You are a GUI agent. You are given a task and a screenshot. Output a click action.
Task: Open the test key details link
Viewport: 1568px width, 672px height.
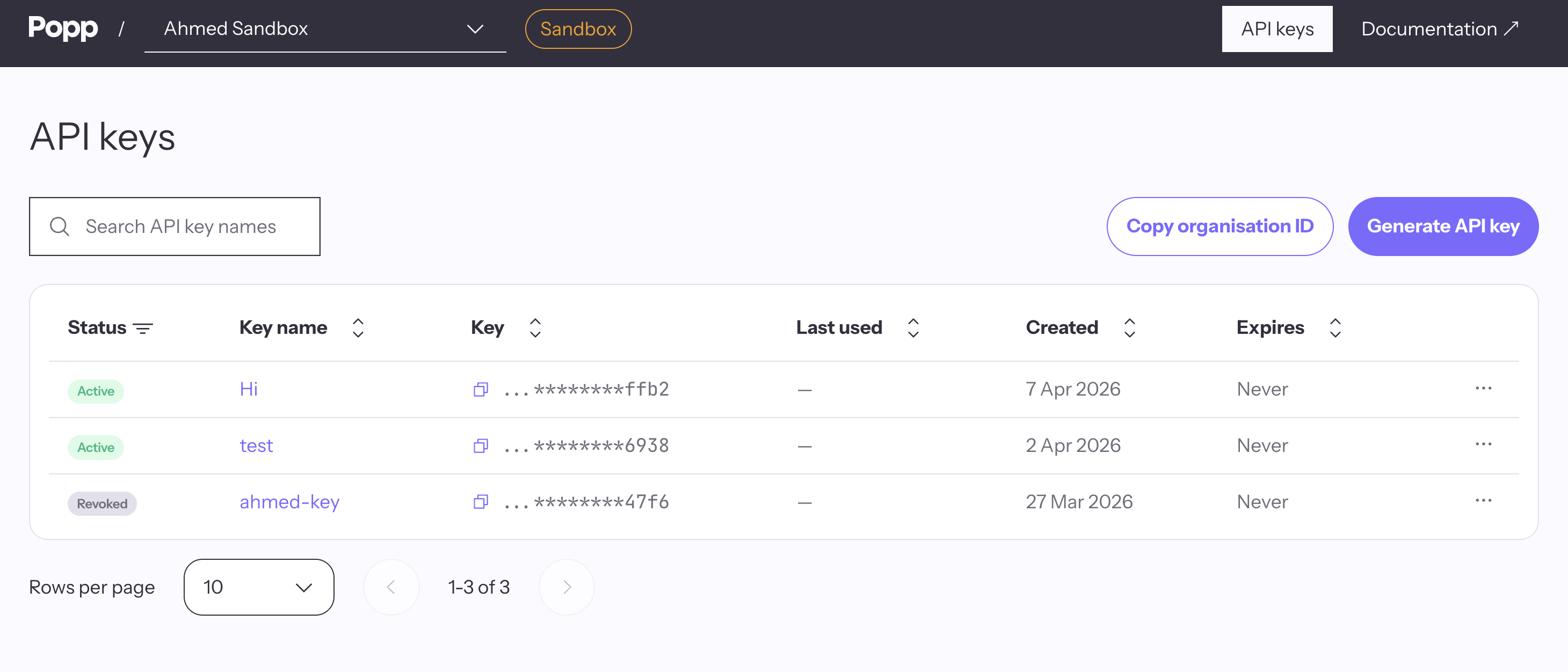256,445
